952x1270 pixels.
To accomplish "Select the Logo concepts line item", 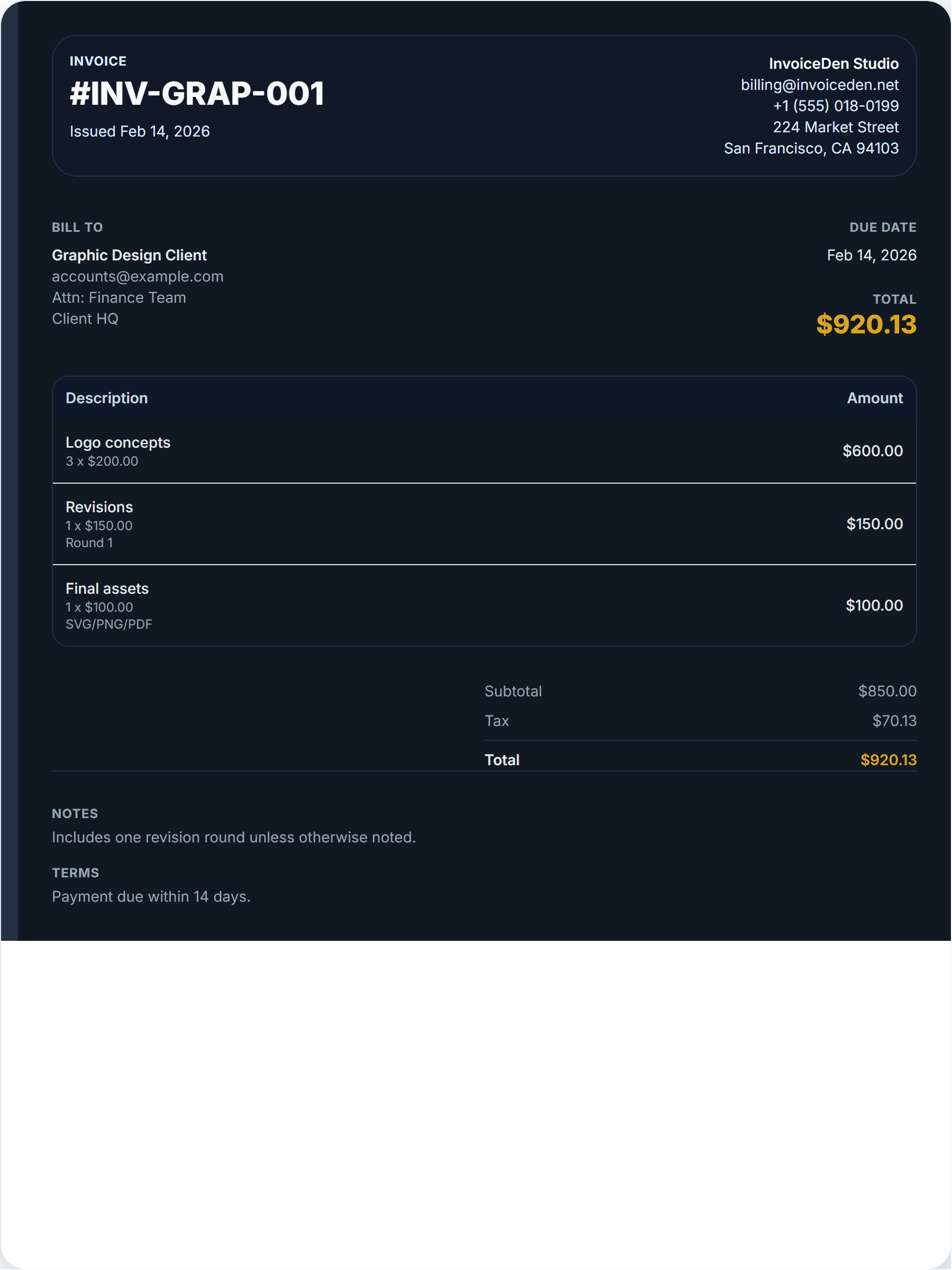I will pos(117,443).
